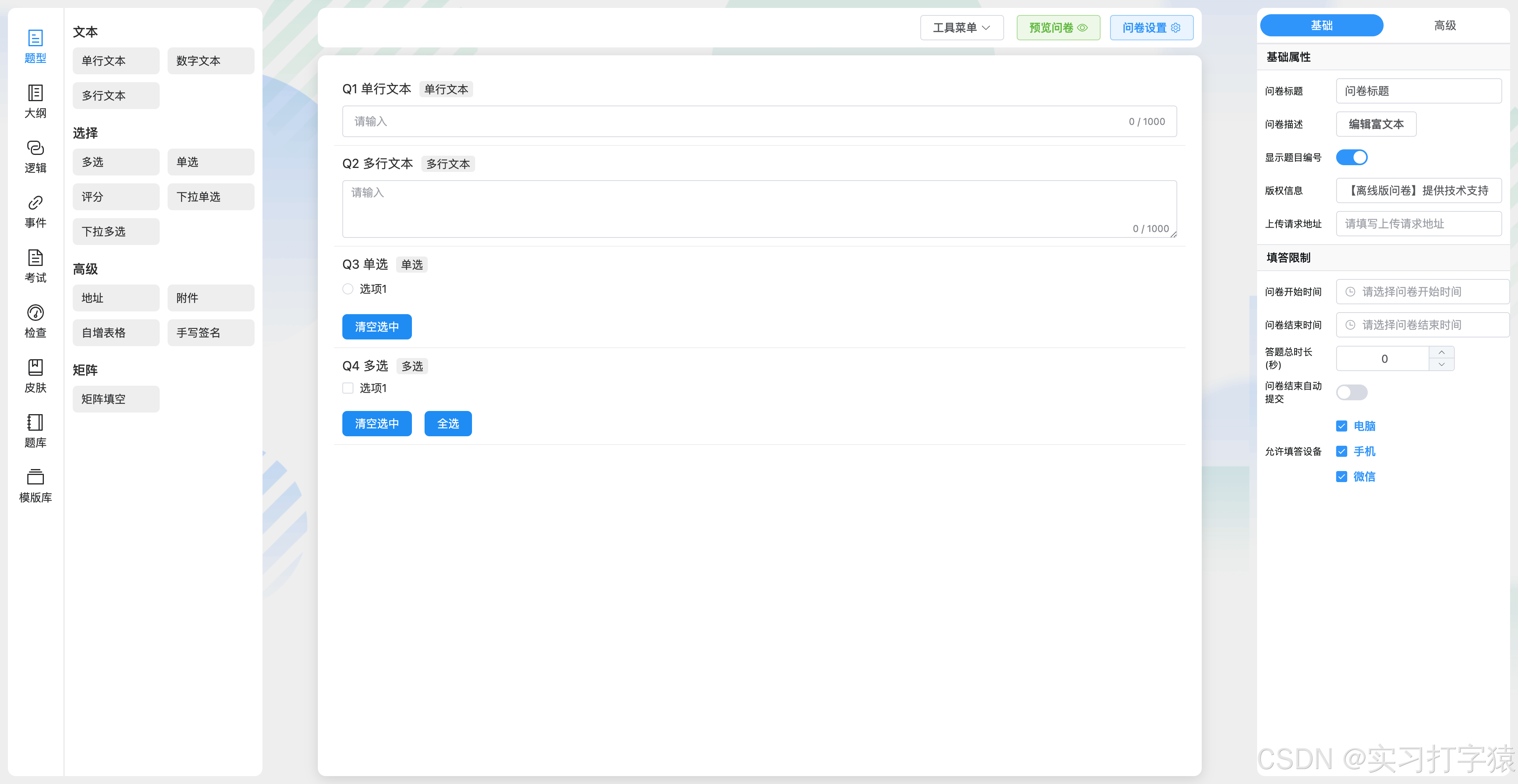Screen dimensions: 1518x784
Task: Add a 手写签名 question type
Action: pos(211,333)
